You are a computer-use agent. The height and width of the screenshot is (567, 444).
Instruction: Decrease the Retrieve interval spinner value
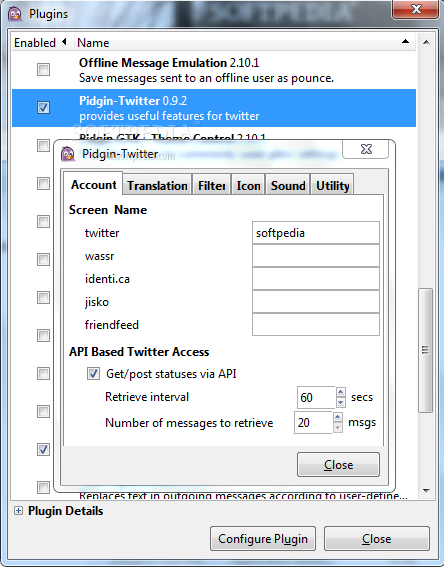pyautogui.click(x=341, y=402)
